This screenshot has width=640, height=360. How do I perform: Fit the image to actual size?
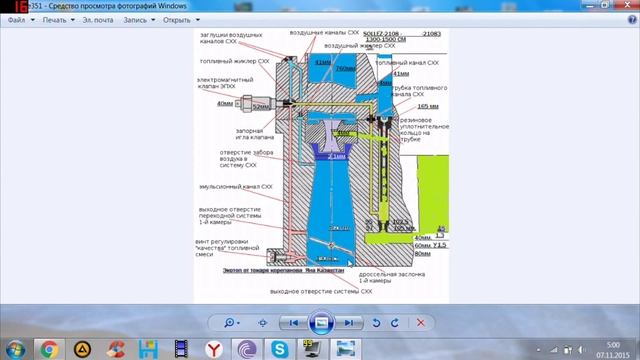262,323
